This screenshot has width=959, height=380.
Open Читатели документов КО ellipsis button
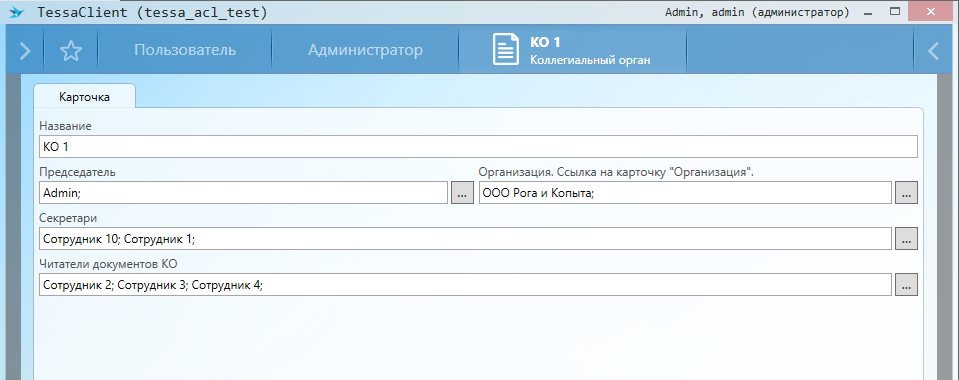(x=906, y=285)
